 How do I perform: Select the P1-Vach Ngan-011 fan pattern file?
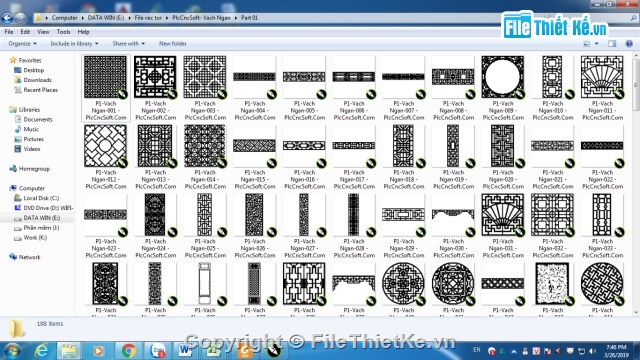click(x=602, y=77)
